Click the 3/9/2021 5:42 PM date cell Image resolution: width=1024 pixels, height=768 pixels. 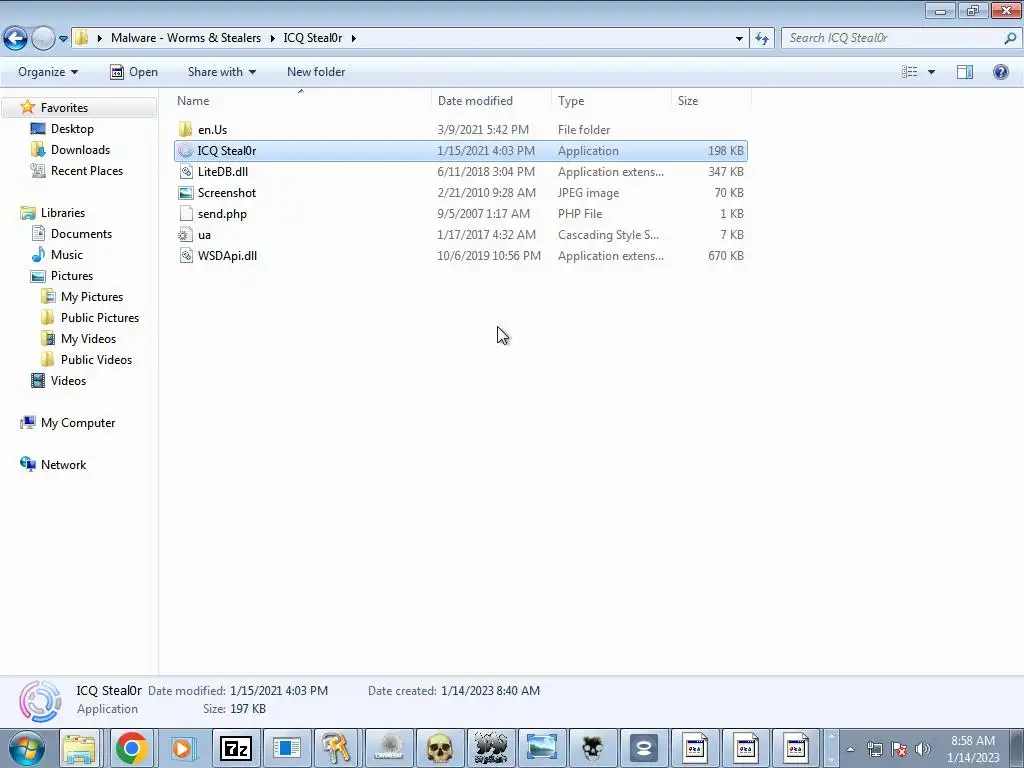point(483,129)
